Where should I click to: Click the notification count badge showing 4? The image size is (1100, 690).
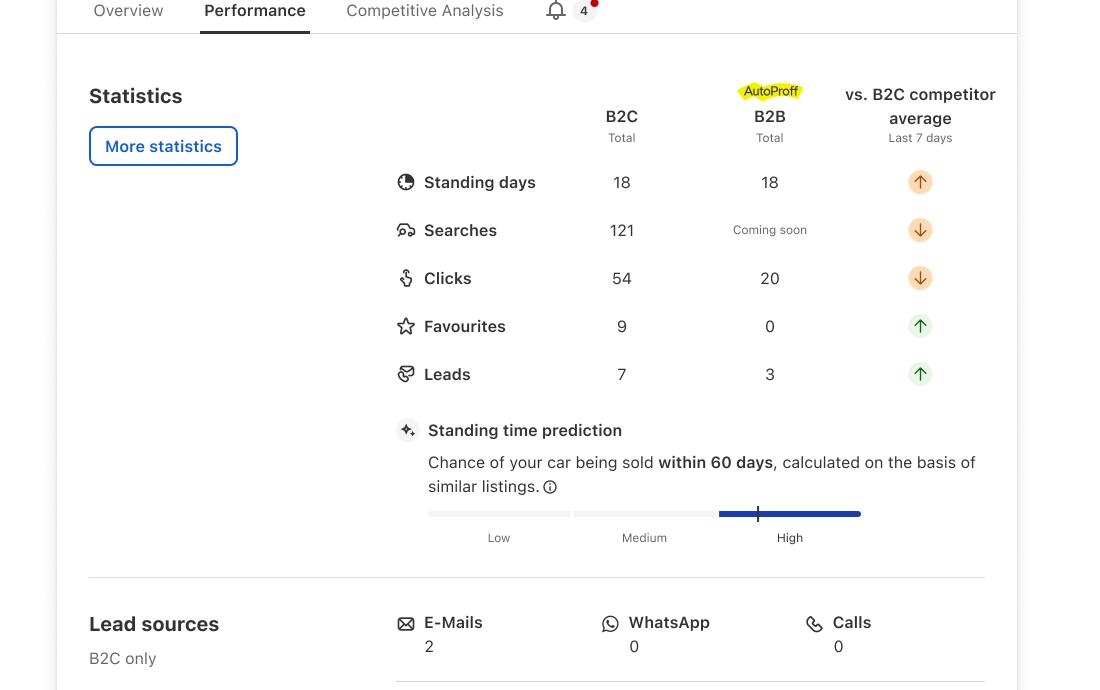pos(584,11)
